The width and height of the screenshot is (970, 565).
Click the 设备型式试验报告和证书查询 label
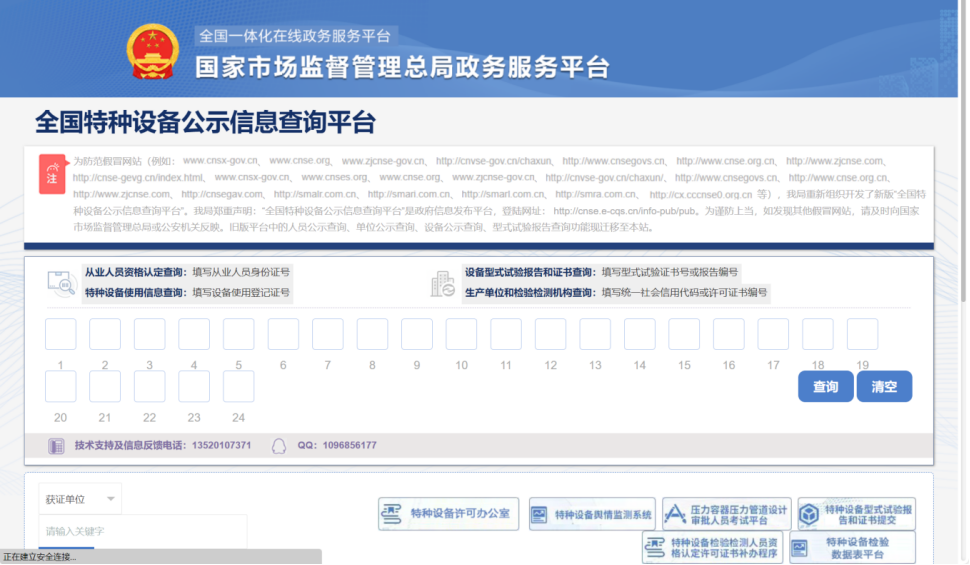pyautogui.click(x=531, y=272)
